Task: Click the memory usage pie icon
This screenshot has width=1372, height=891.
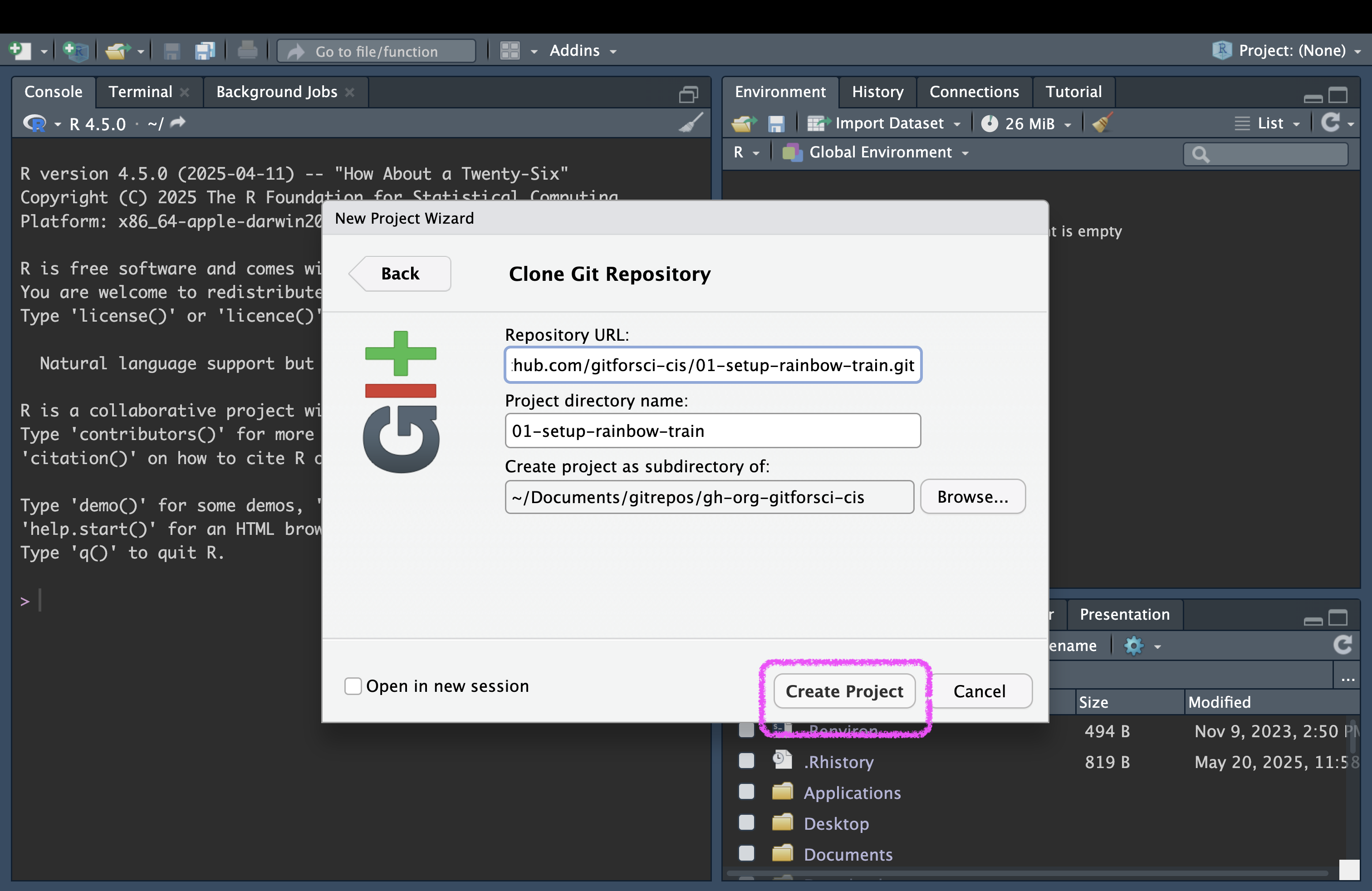Action: [x=990, y=123]
